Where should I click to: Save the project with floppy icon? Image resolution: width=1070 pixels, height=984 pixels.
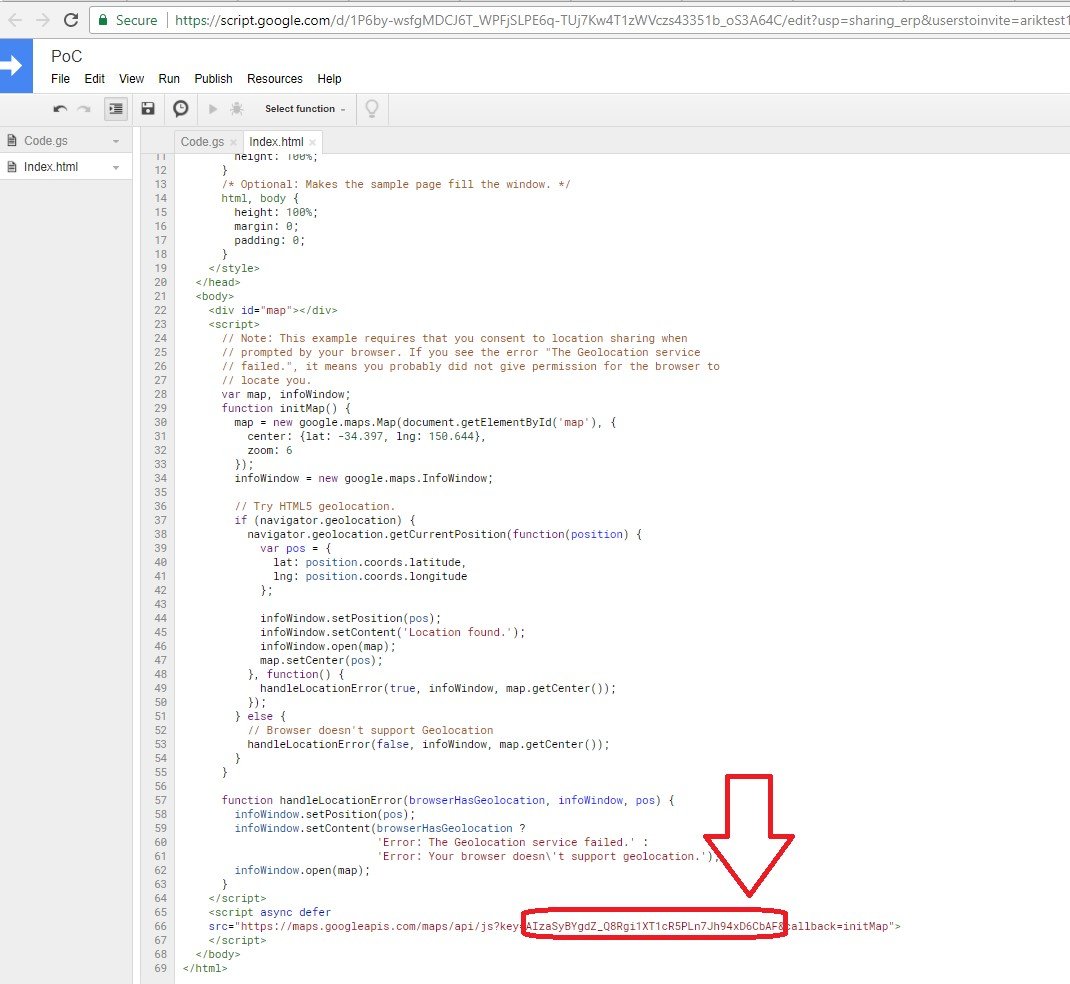pyautogui.click(x=147, y=108)
